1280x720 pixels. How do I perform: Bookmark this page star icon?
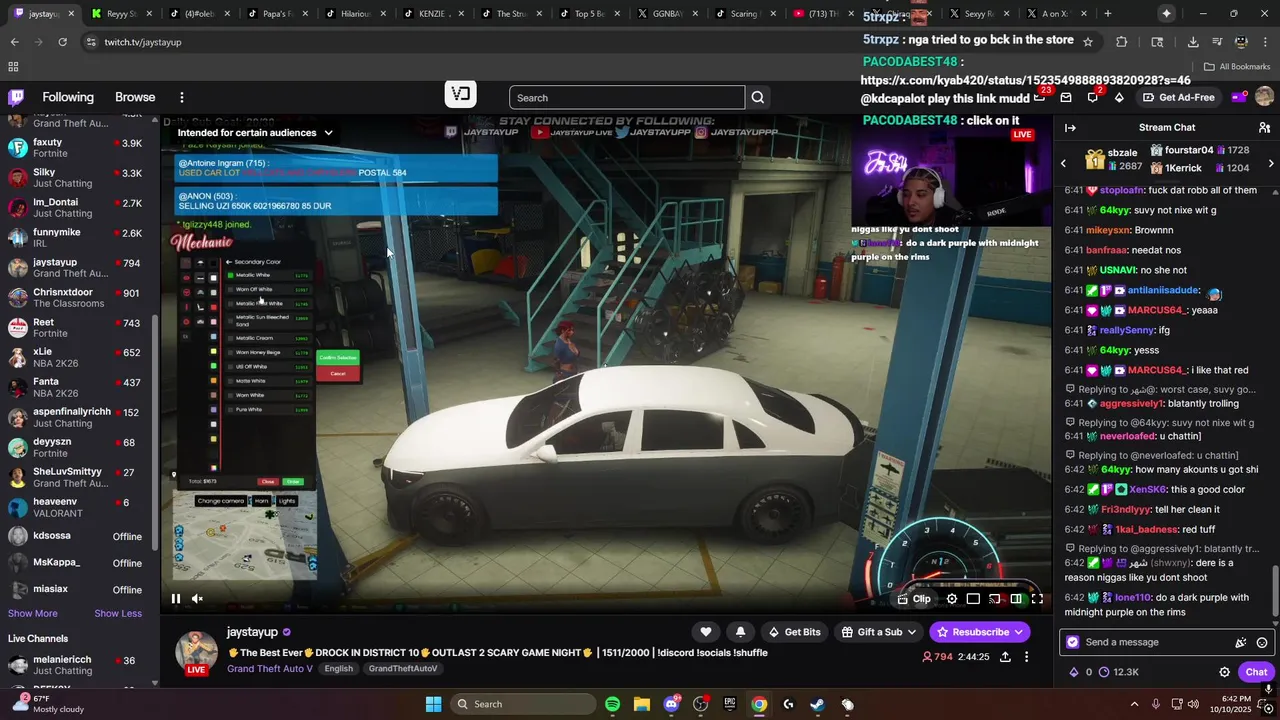point(1088,42)
